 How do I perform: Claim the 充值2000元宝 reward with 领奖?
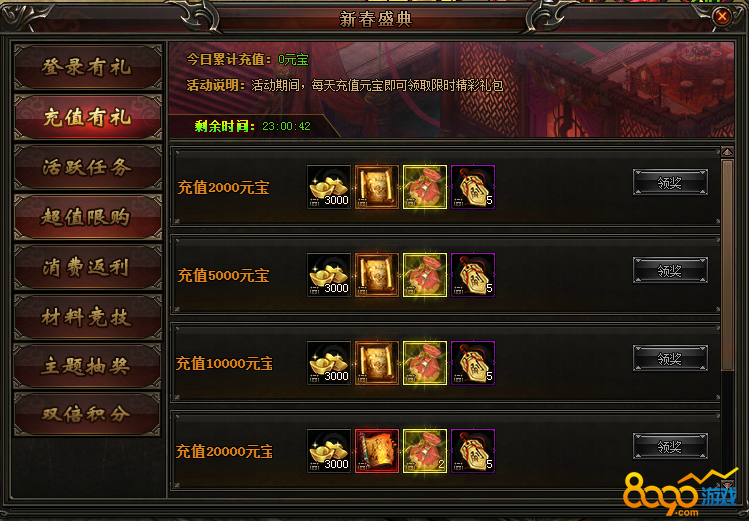(x=670, y=182)
